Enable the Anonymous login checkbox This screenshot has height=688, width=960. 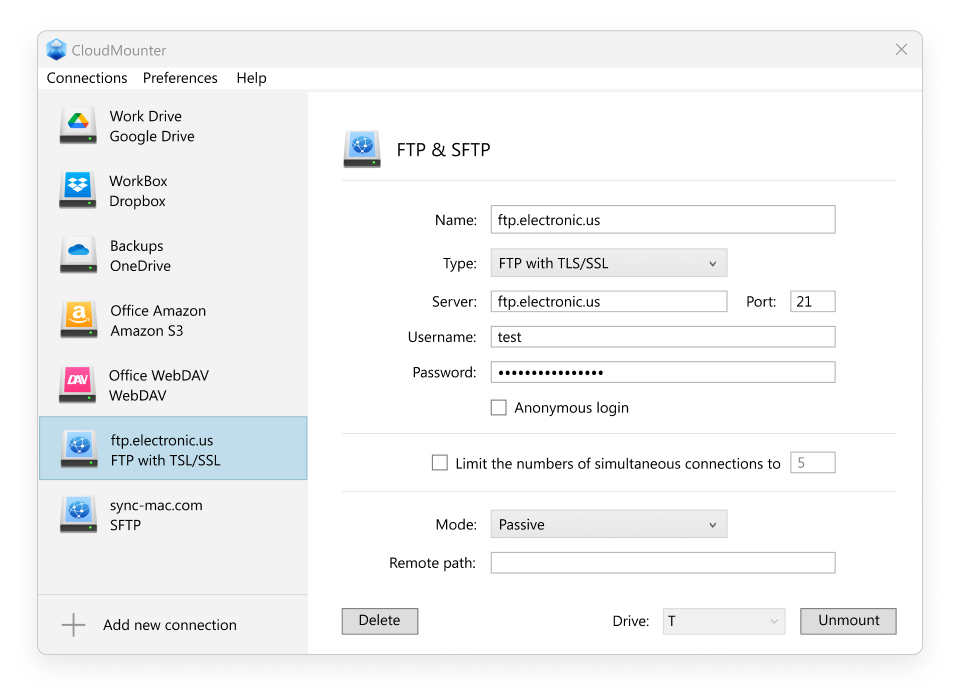tap(499, 408)
